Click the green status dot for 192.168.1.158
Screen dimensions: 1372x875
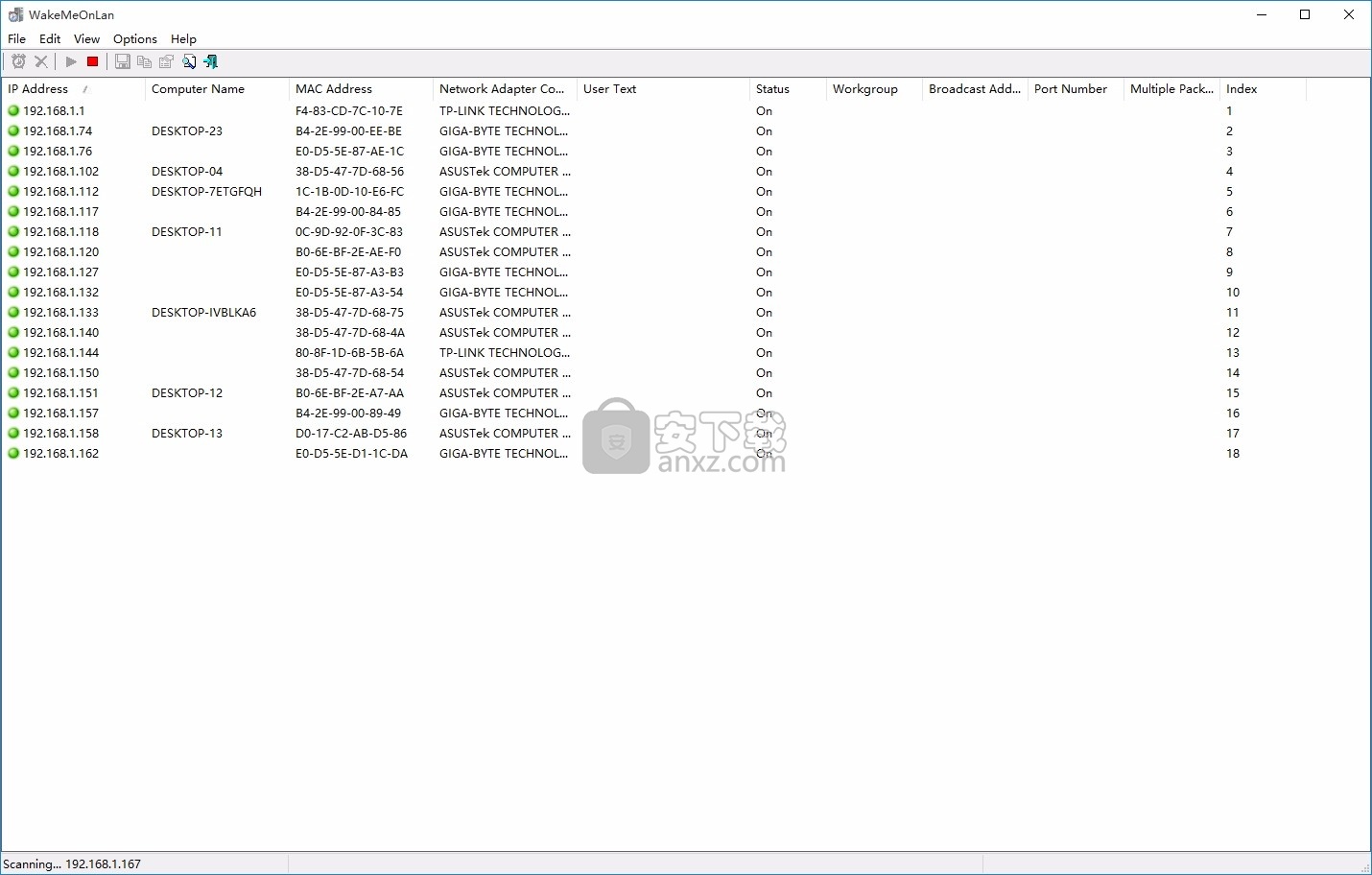click(x=13, y=433)
